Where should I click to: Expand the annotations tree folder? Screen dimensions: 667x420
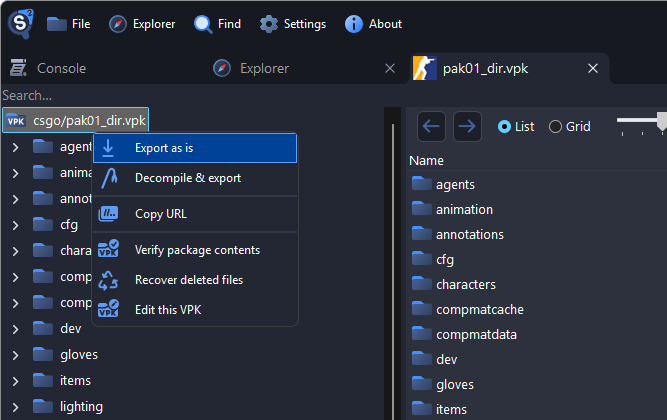point(15,199)
